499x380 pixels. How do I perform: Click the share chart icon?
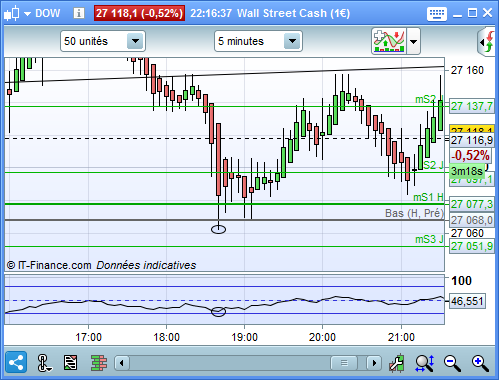[16, 362]
